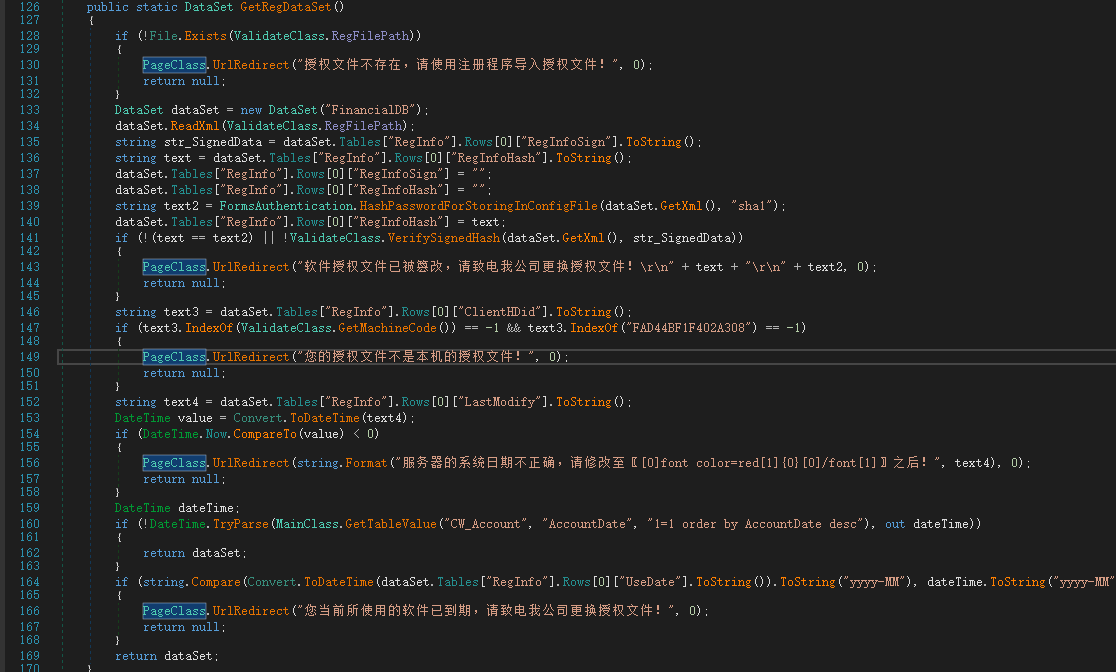Click the GetRegDataSet method name

point(285,7)
